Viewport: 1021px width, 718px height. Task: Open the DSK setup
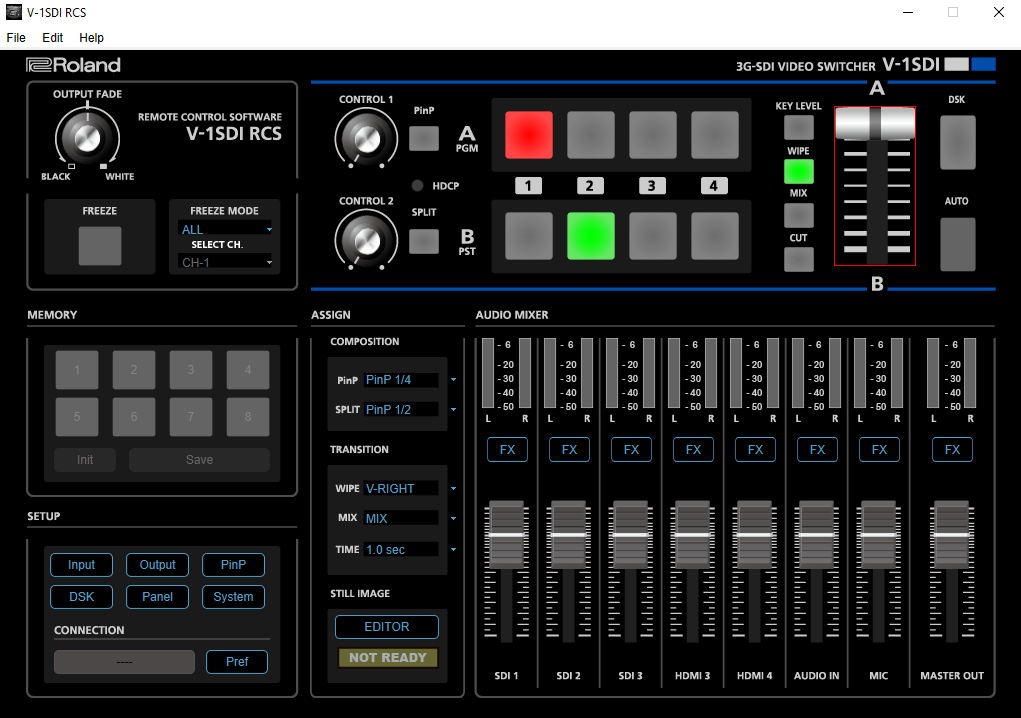[x=81, y=597]
